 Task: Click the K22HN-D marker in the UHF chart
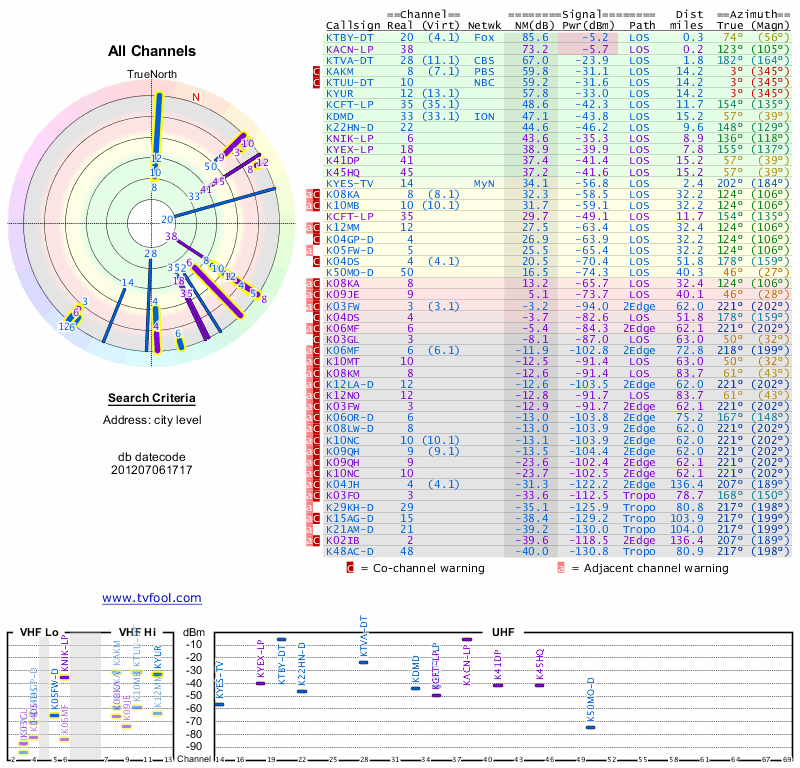click(x=302, y=691)
